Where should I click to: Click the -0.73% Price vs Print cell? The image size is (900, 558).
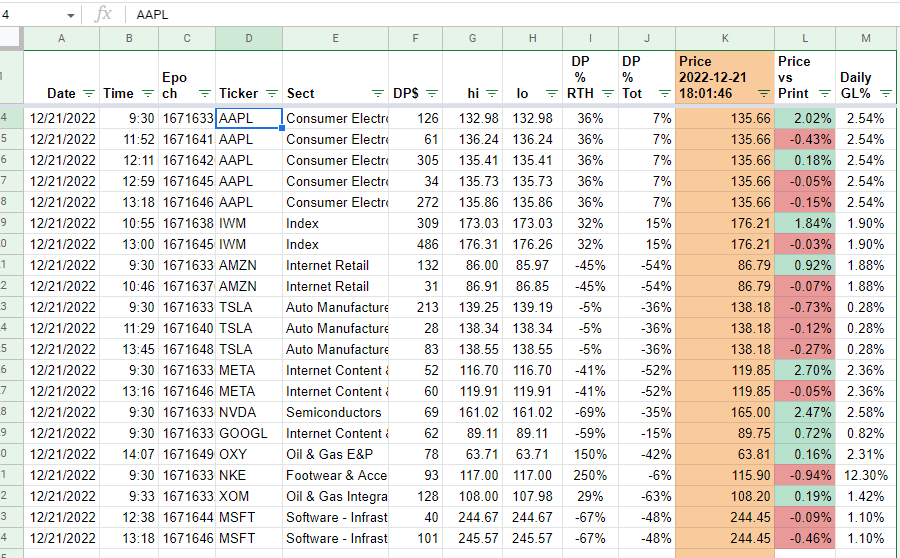[805, 307]
